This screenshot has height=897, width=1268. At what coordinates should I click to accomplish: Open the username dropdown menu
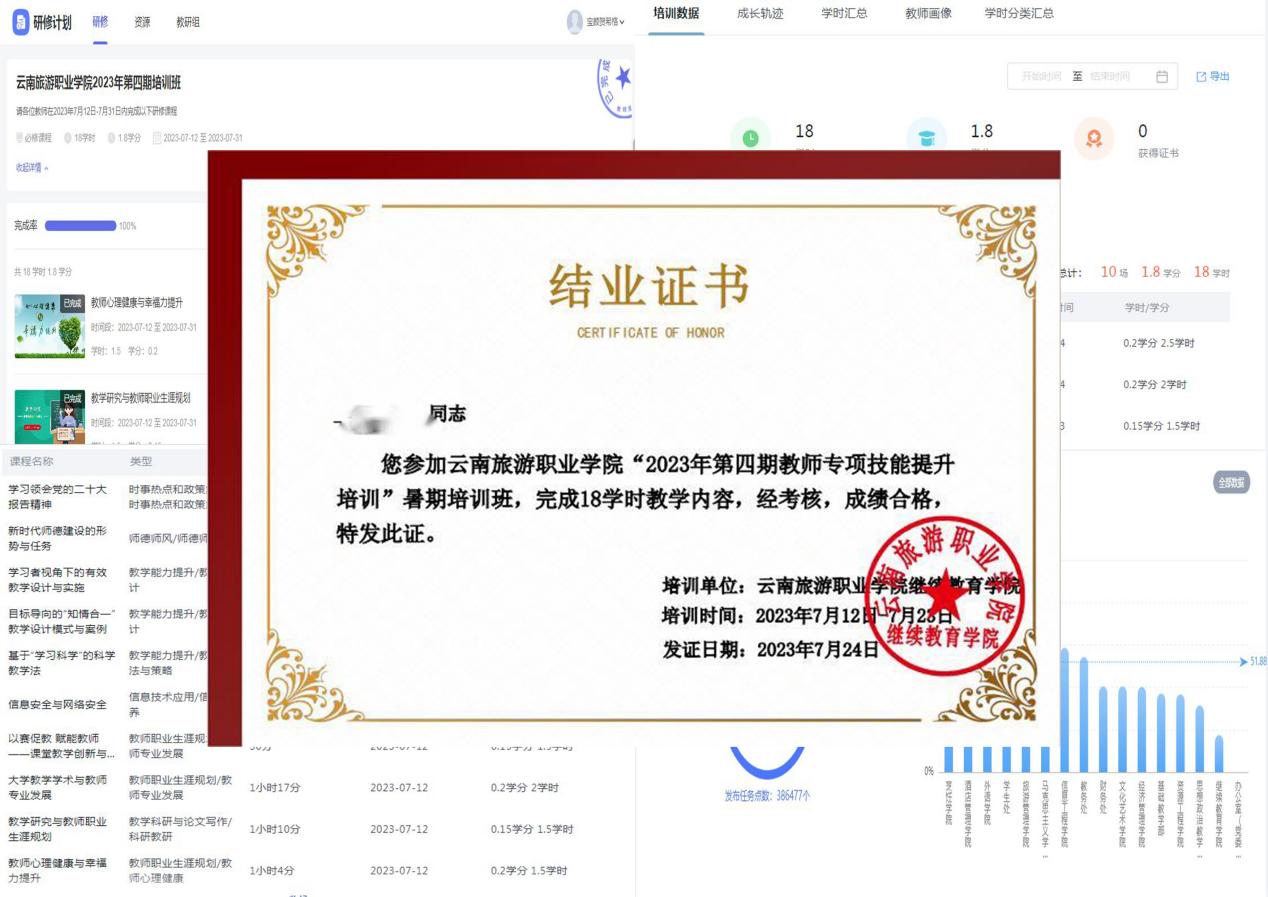click(606, 22)
